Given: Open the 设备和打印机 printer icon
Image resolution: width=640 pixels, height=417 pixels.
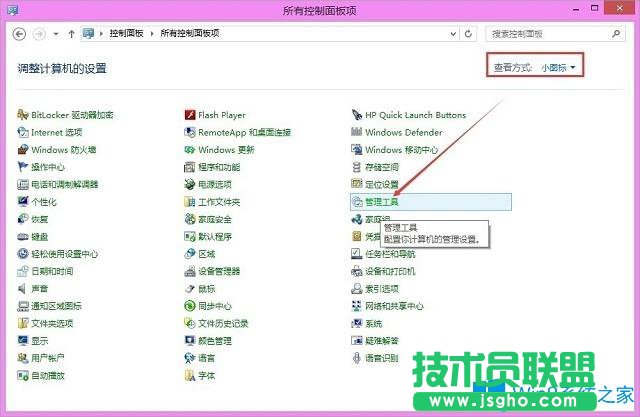Looking at the screenshot, I should (357, 271).
